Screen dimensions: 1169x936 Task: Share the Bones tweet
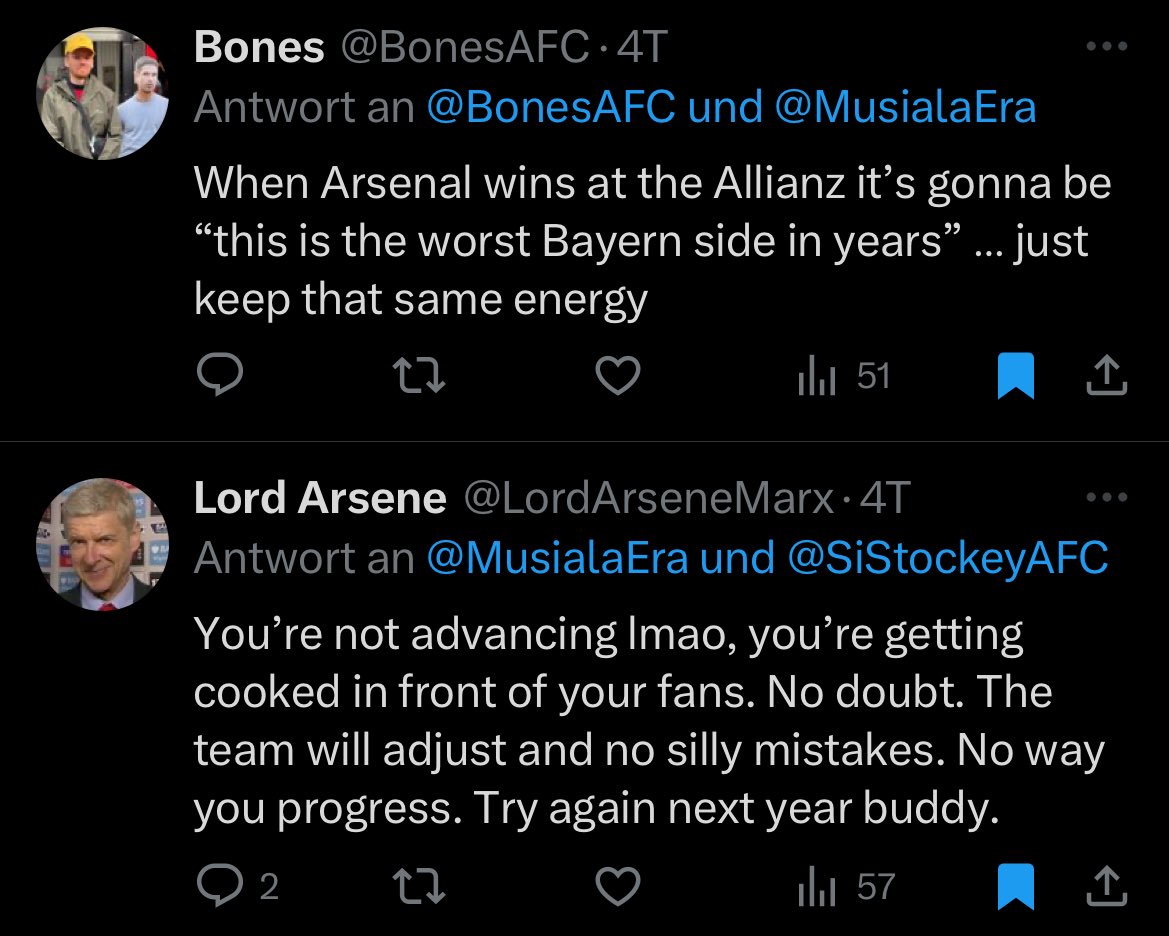(1106, 376)
